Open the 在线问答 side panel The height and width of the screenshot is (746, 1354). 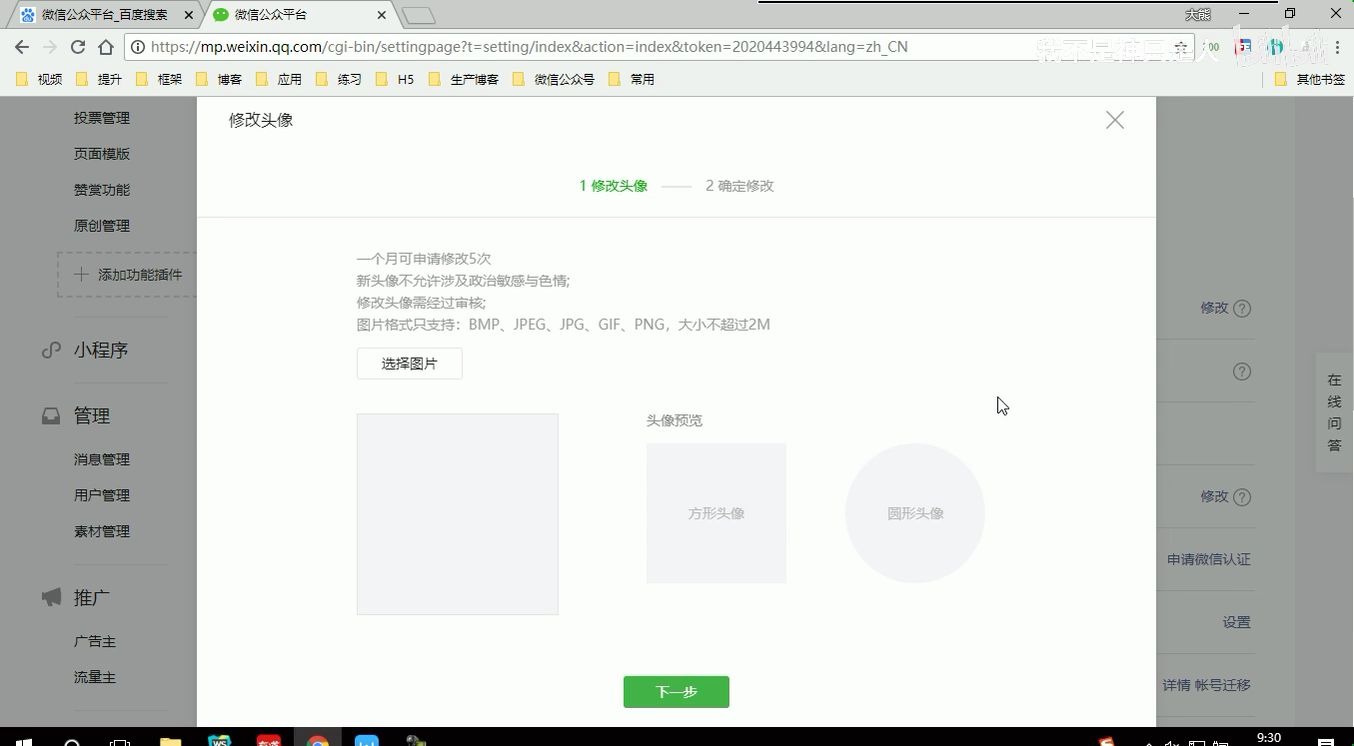[x=1334, y=413]
